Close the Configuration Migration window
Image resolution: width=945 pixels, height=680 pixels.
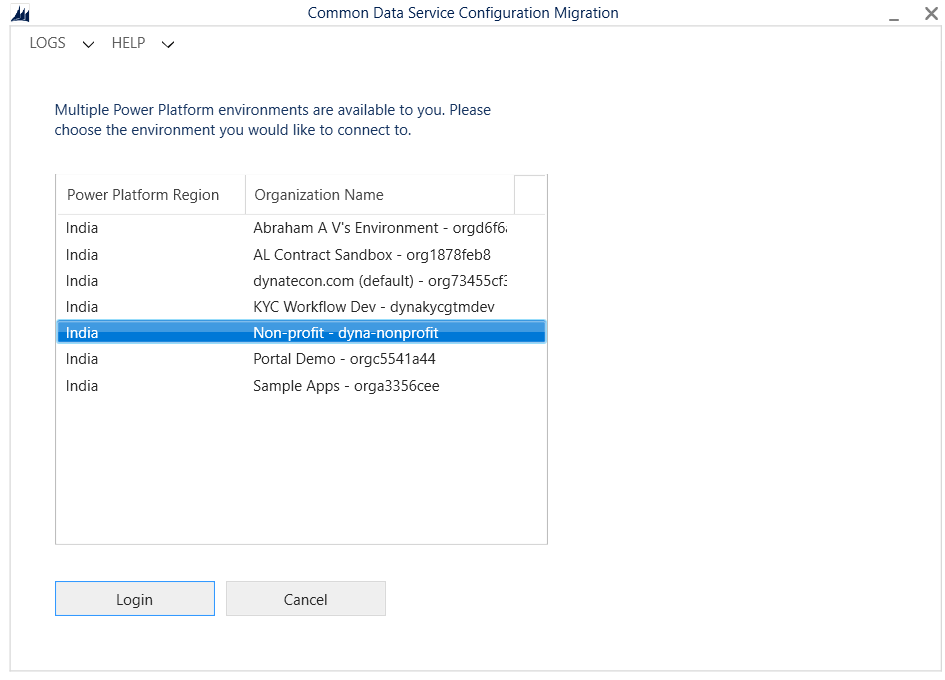[x=930, y=14]
